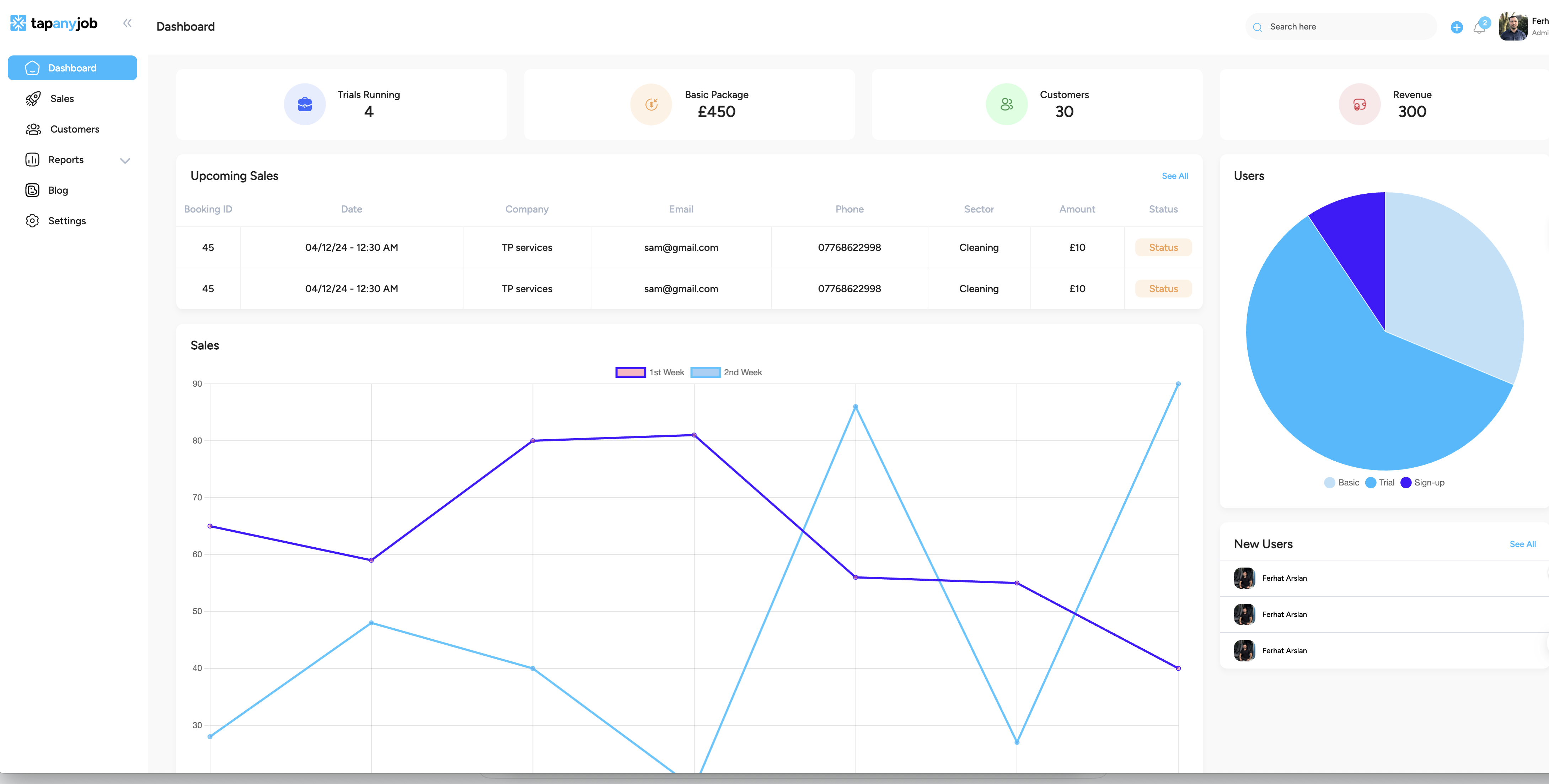
Task: Toggle Sign-up slice in Users legend
Action: point(1422,482)
